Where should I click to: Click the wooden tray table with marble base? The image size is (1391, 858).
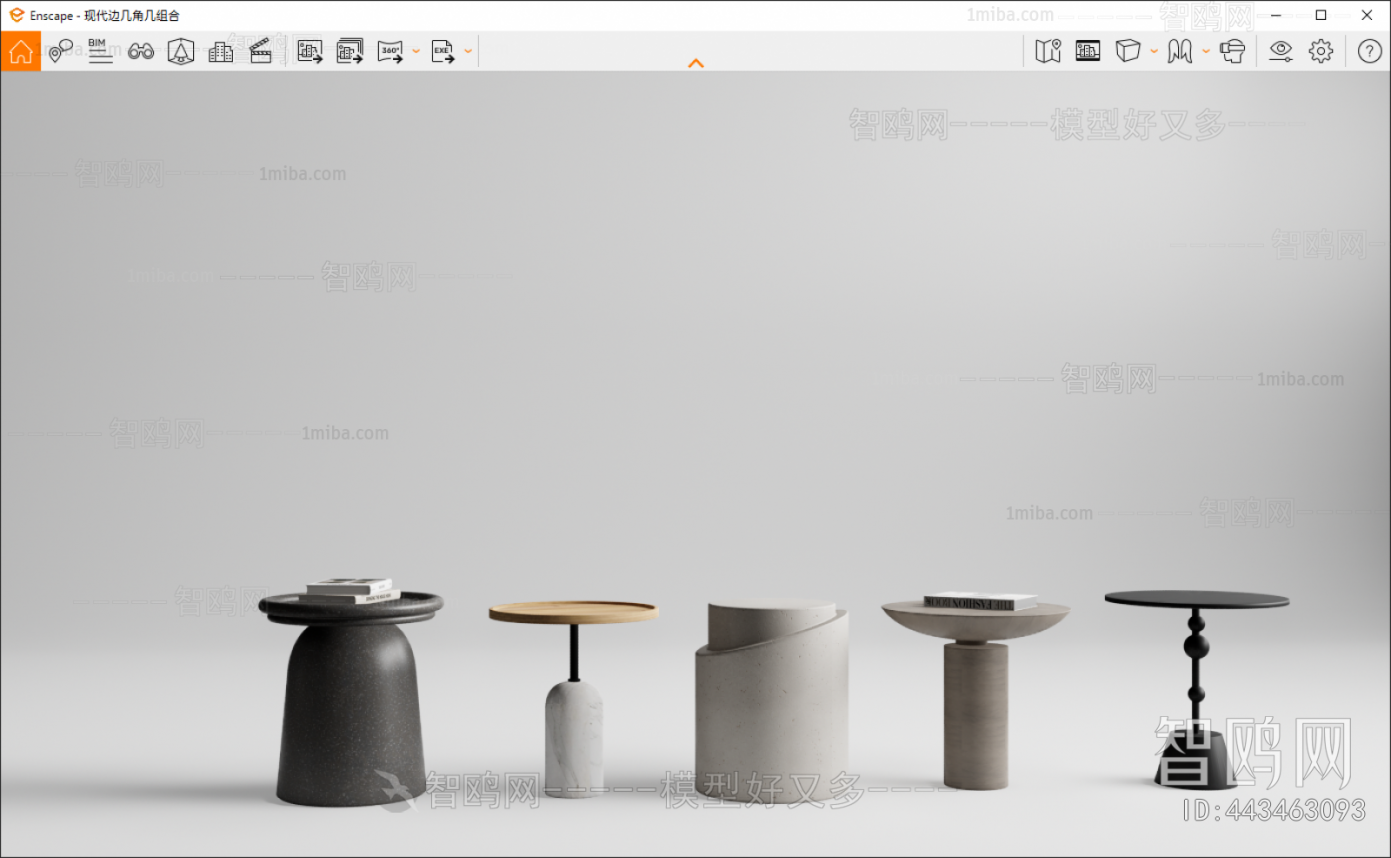click(x=573, y=698)
